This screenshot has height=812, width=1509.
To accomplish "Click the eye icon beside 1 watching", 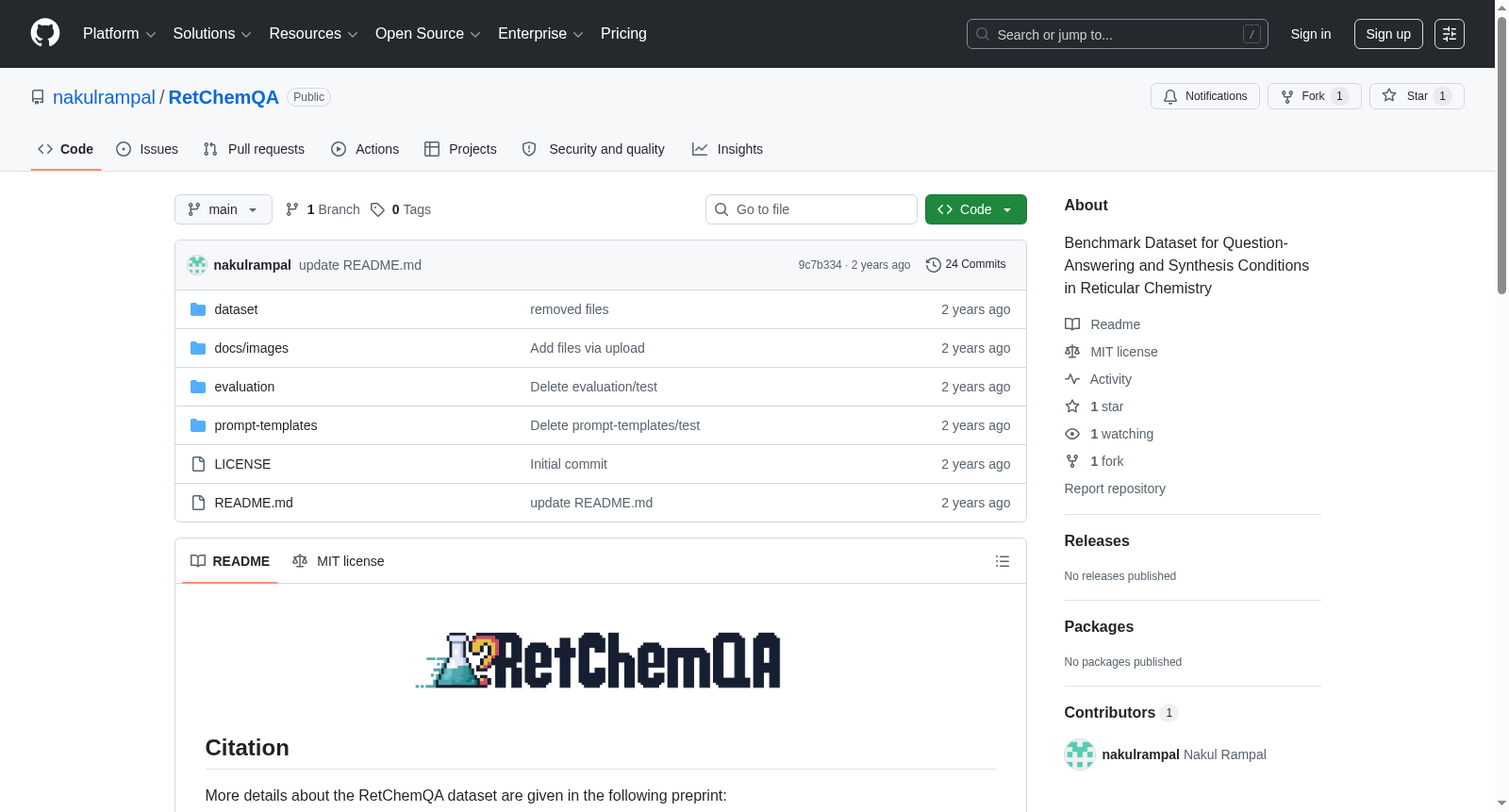I will pyautogui.click(x=1072, y=434).
